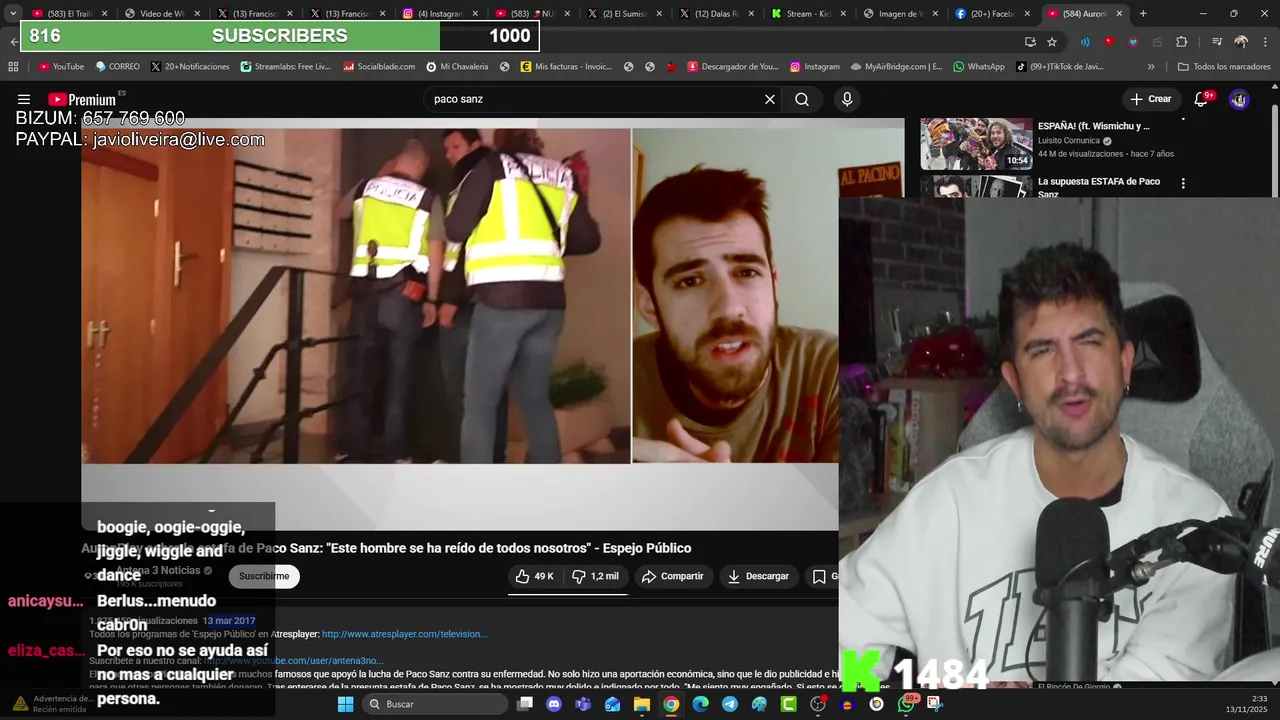Click the Compartir share button

click(x=673, y=576)
